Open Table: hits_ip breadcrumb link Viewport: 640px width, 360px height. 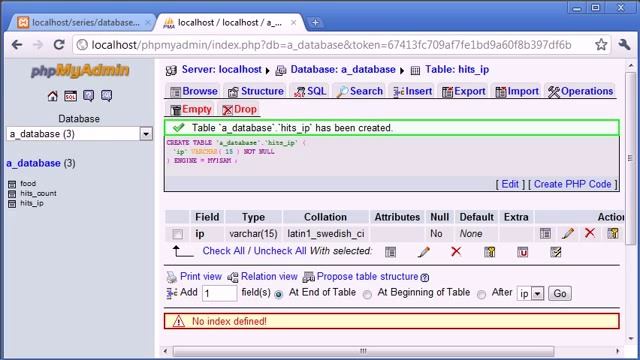pyautogui.click(x=457, y=69)
